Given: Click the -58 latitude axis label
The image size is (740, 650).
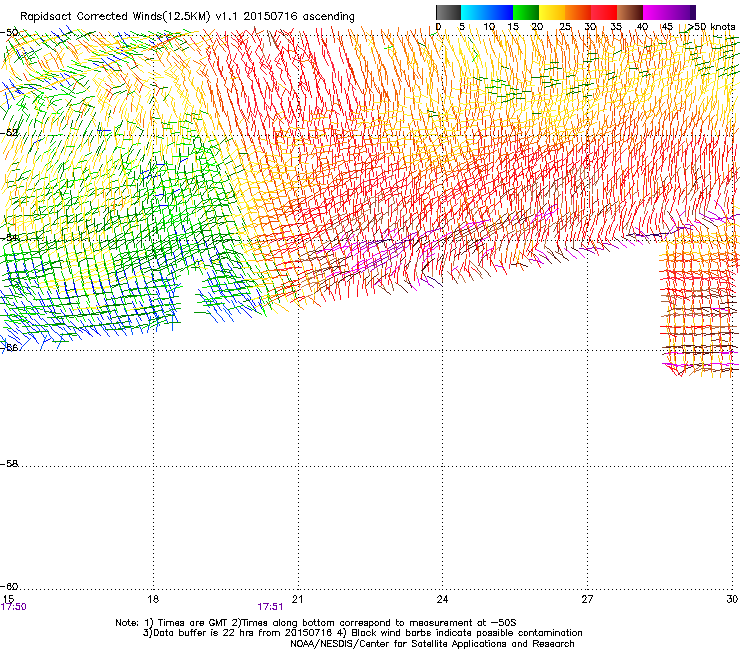Looking at the screenshot, I should 9,464.
